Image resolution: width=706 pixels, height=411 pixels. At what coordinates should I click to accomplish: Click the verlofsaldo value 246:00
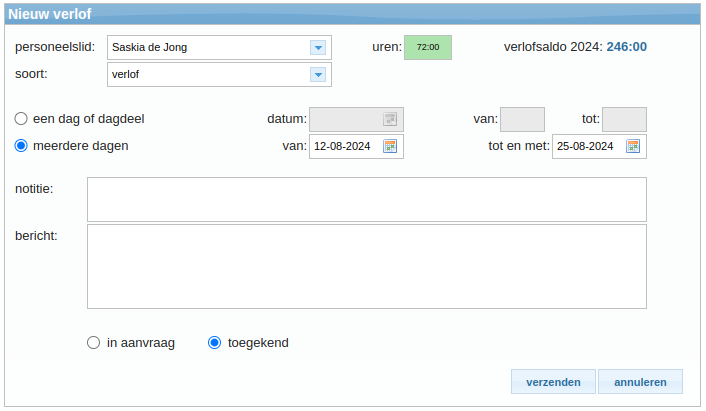pyautogui.click(x=626, y=46)
